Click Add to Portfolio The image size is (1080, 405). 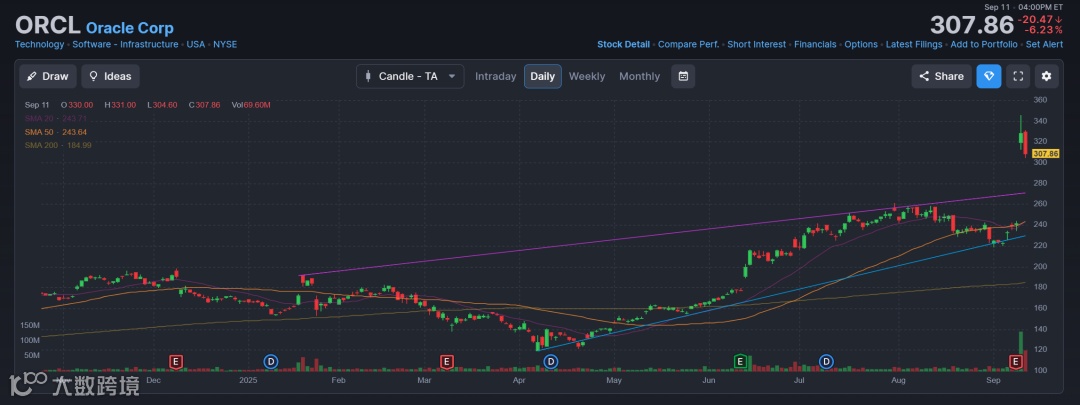pos(984,44)
